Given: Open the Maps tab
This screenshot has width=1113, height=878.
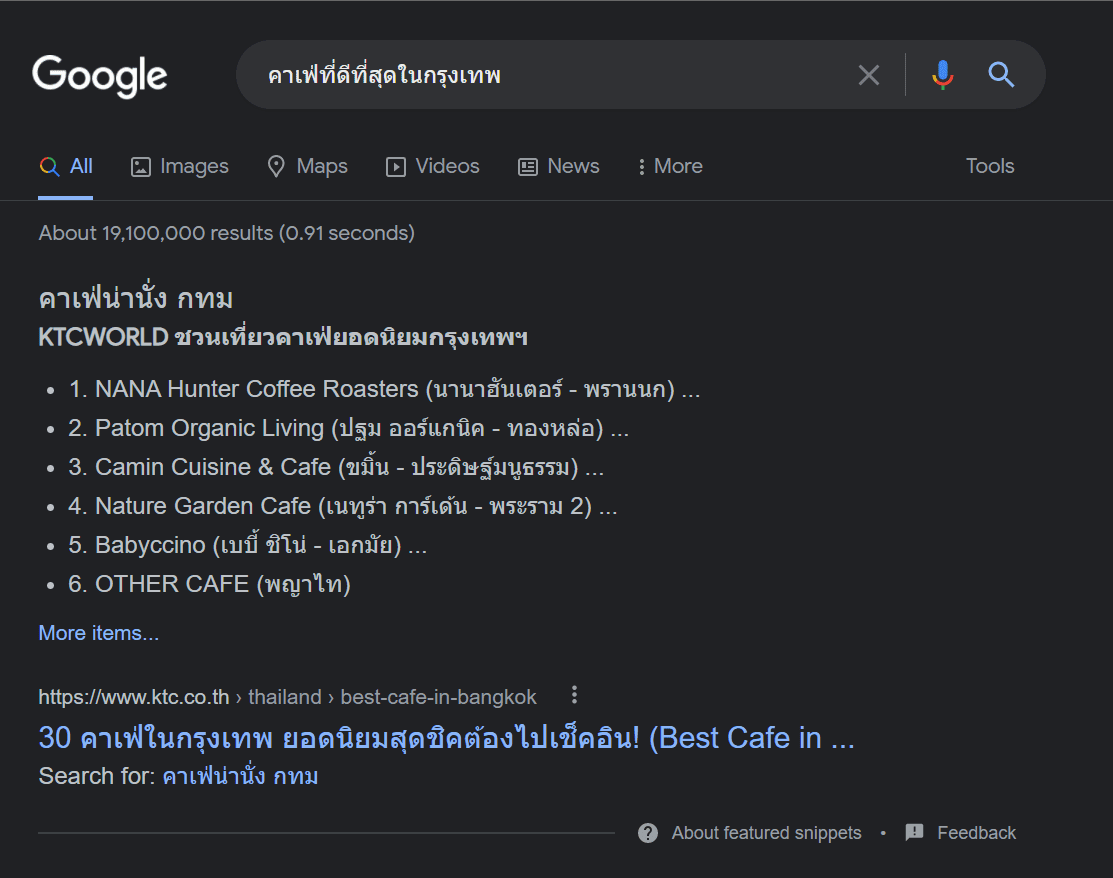Looking at the screenshot, I should coord(307,166).
